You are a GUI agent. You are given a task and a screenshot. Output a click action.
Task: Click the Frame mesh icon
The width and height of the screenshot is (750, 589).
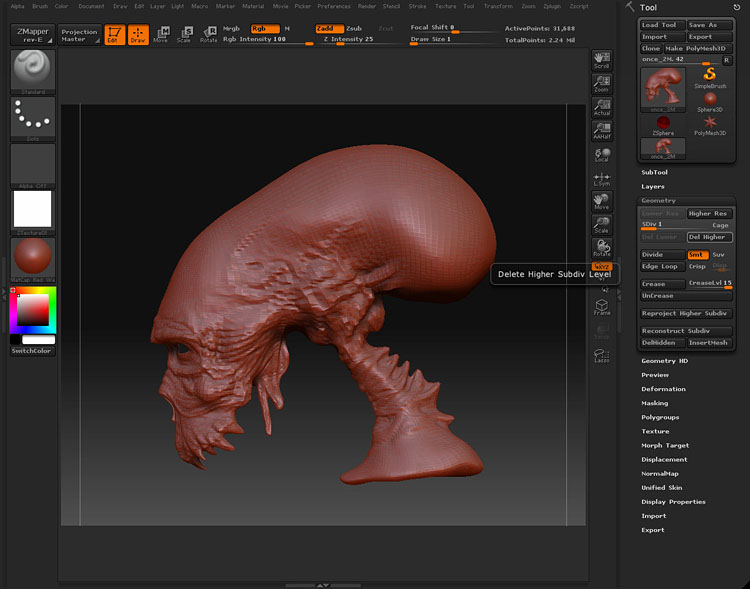[x=601, y=307]
